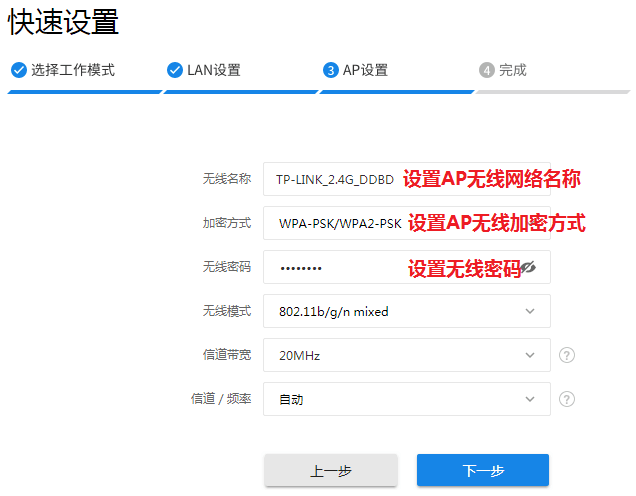Switch to the LAN设置 step label
This screenshot has height=496, width=636.
pyautogui.click(x=214, y=70)
